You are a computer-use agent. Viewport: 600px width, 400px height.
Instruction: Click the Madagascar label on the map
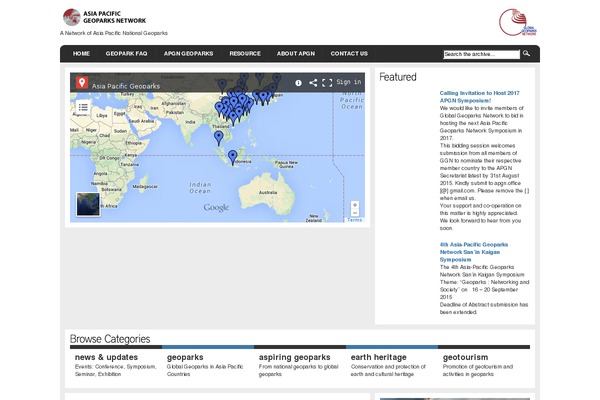point(145,187)
